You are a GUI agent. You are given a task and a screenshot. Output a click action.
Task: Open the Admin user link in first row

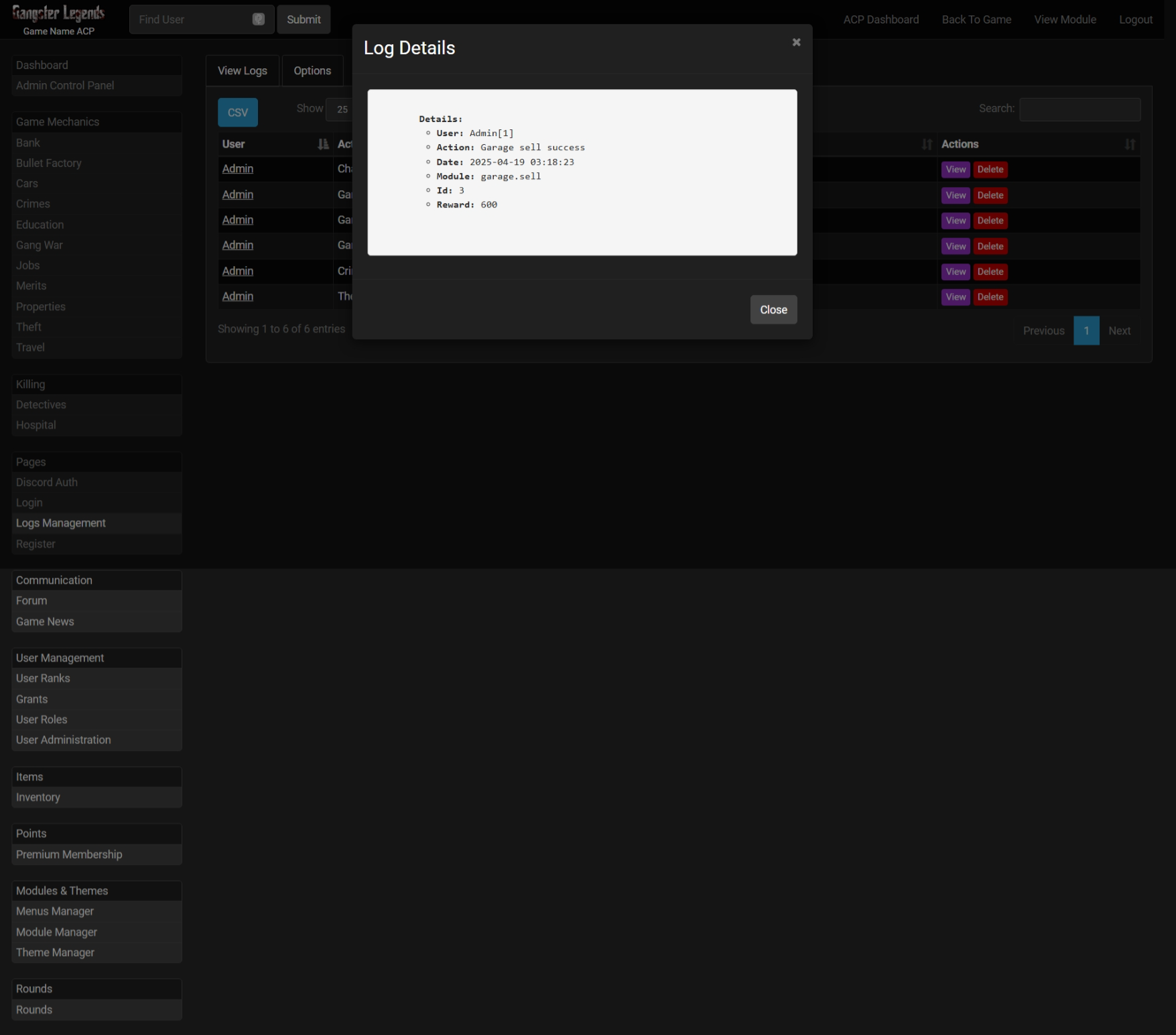[x=238, y=169]
